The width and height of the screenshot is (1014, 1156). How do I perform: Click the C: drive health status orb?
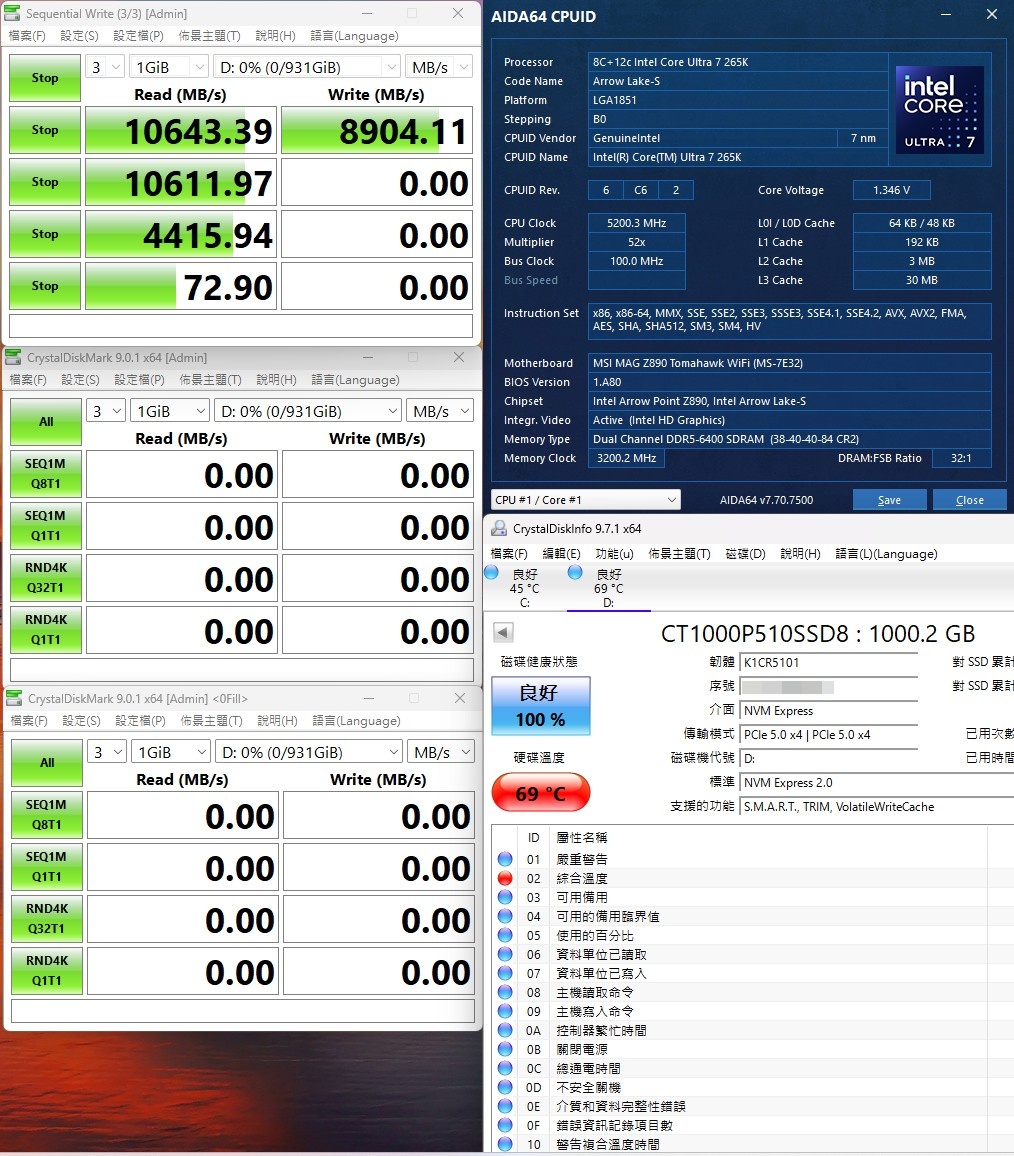(492, 572)
